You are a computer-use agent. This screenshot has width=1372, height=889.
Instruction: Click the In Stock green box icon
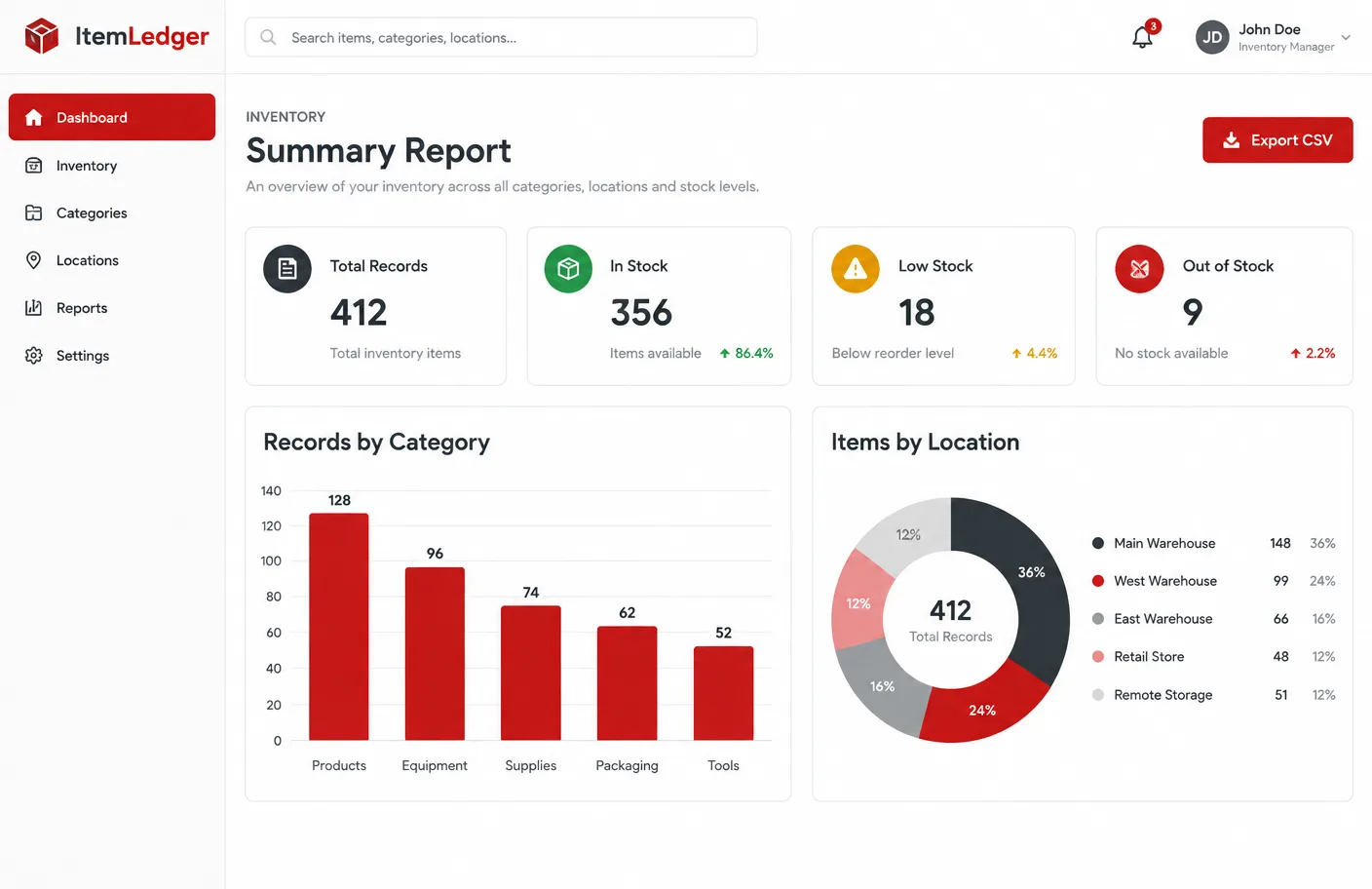568,269
